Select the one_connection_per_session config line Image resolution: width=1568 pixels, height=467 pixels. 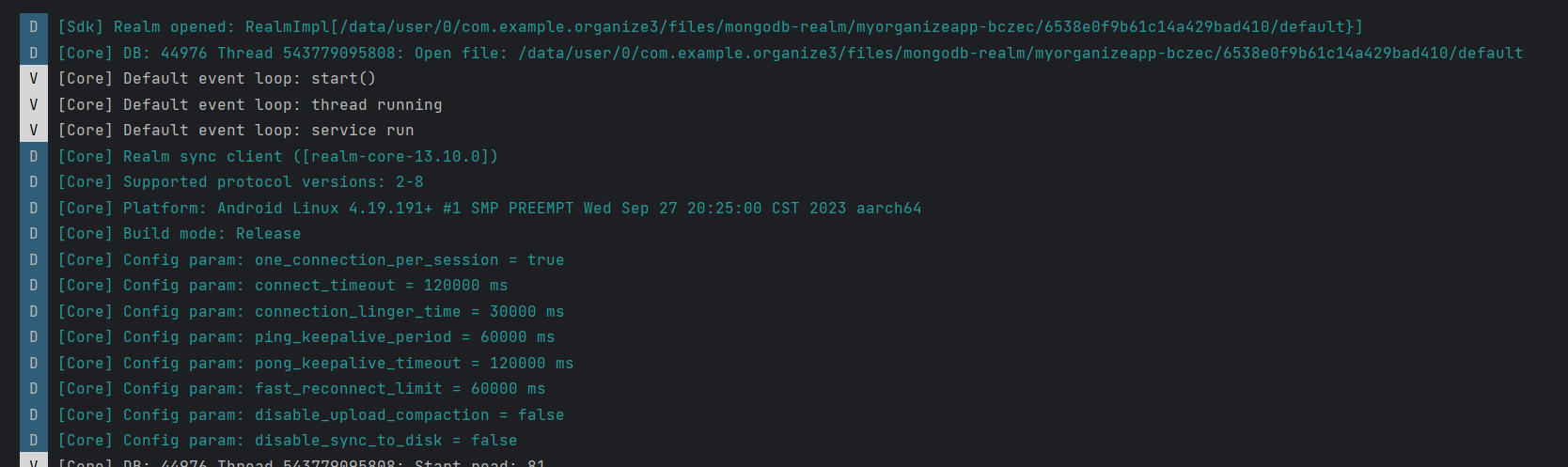pos(311,260)
